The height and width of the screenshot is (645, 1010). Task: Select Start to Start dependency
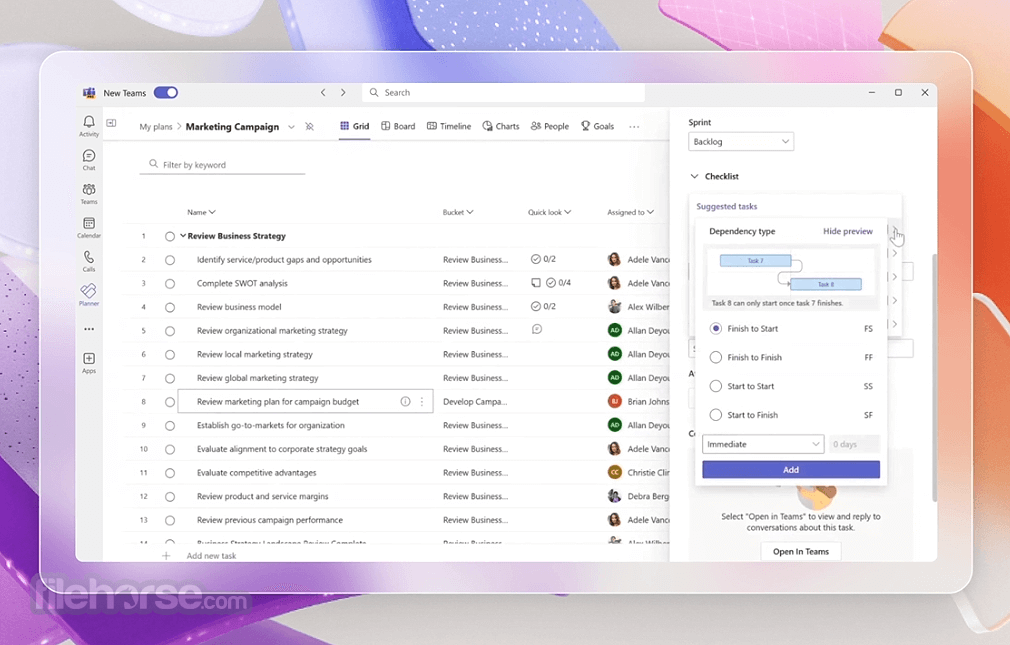point(716,386)
